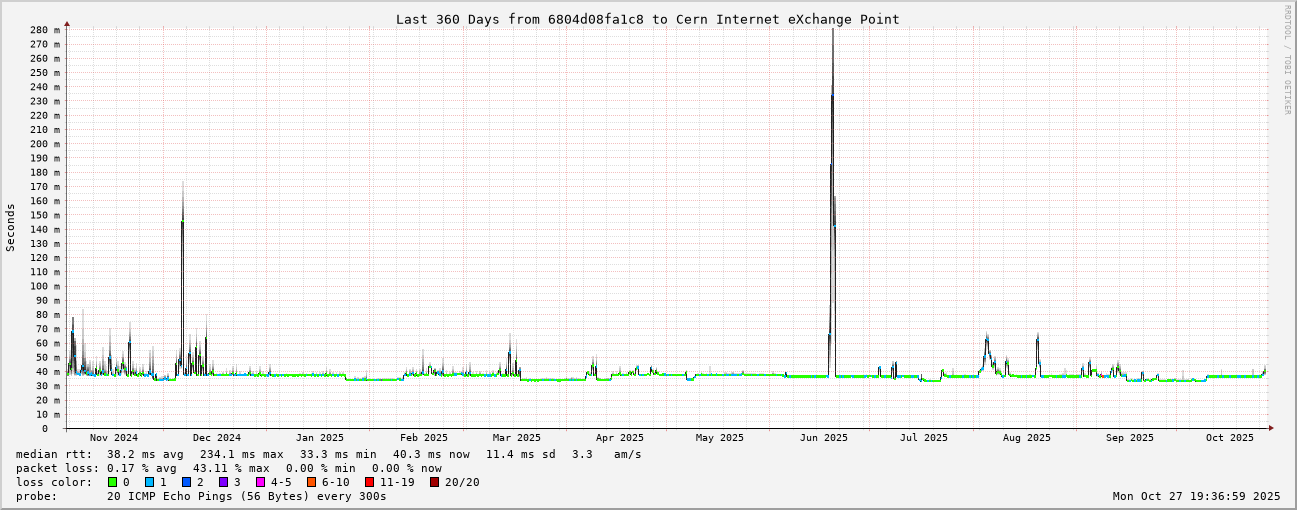Click the Mar 2025 time axis label
The width and height of the screenshot is (1297, 510).
click(x=516, y=438)
